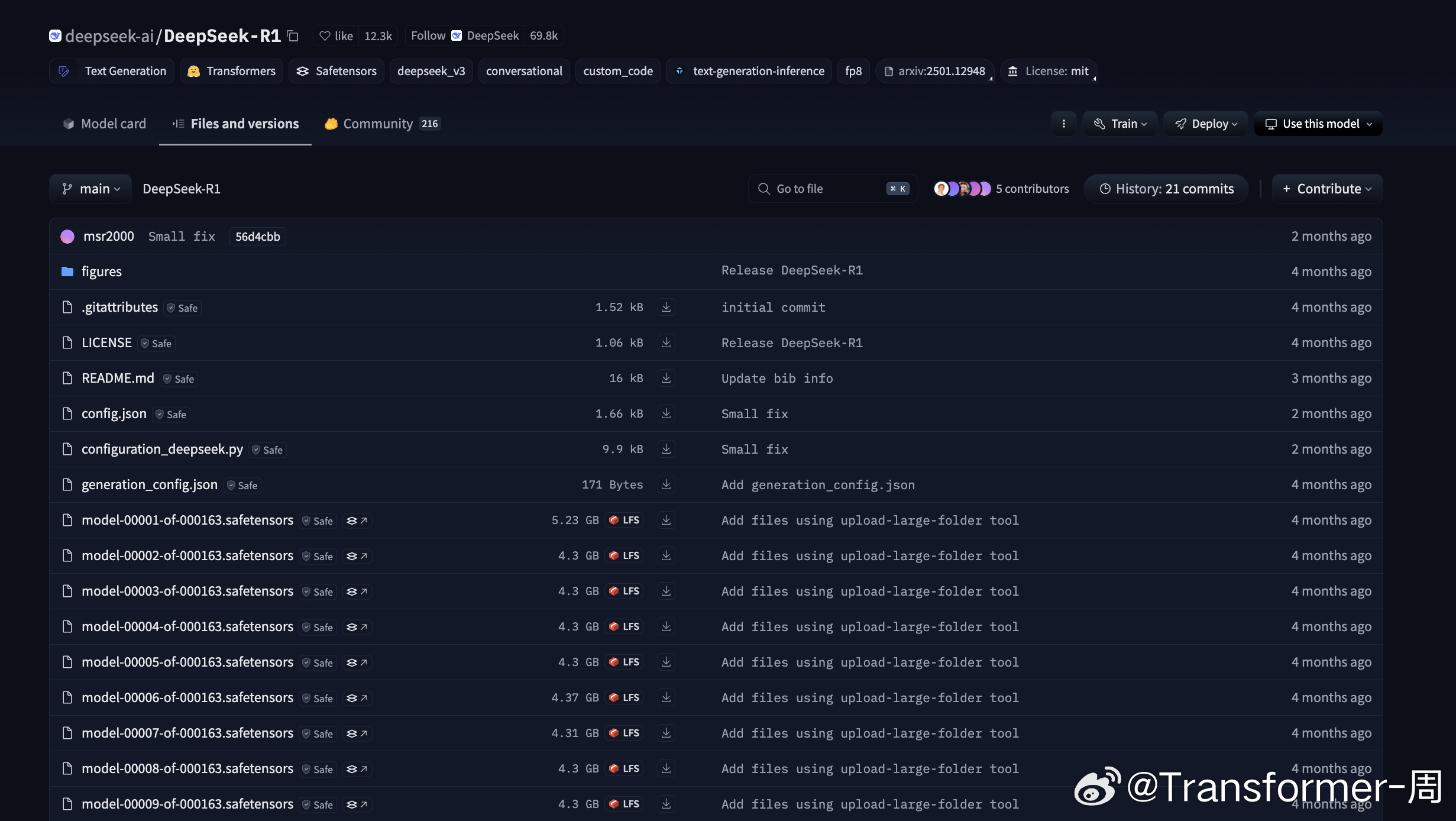
Task: Download model-00008-of-000163.safetensors
Action: pyautogui.click(x=666, y=768)
